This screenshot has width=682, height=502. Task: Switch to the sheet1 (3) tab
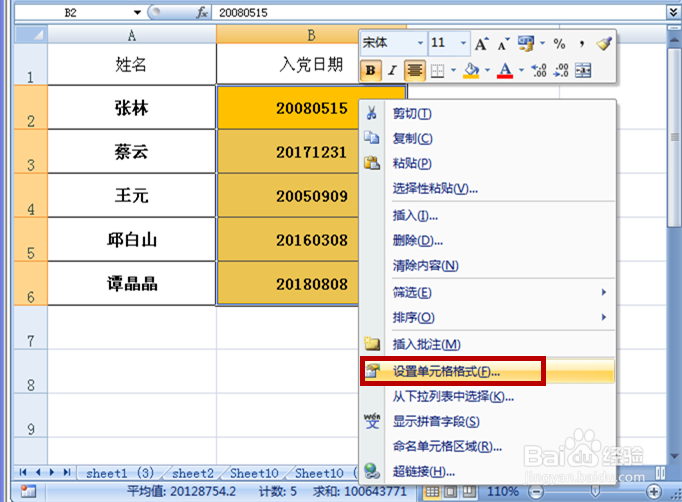click(x=120, y=473)
